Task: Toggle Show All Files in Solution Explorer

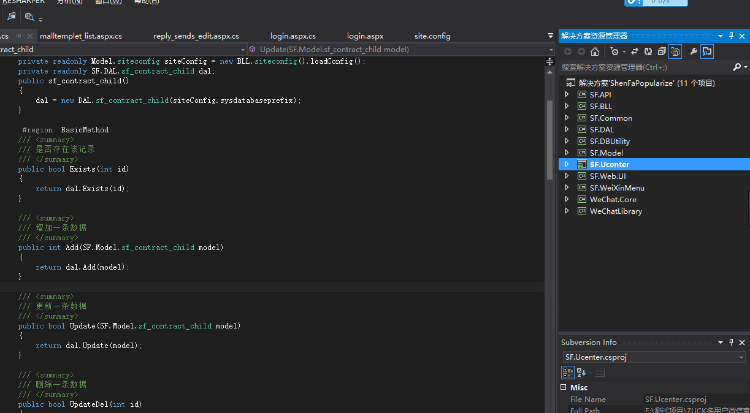Action: pyautogui.click(x=675, y=51)
